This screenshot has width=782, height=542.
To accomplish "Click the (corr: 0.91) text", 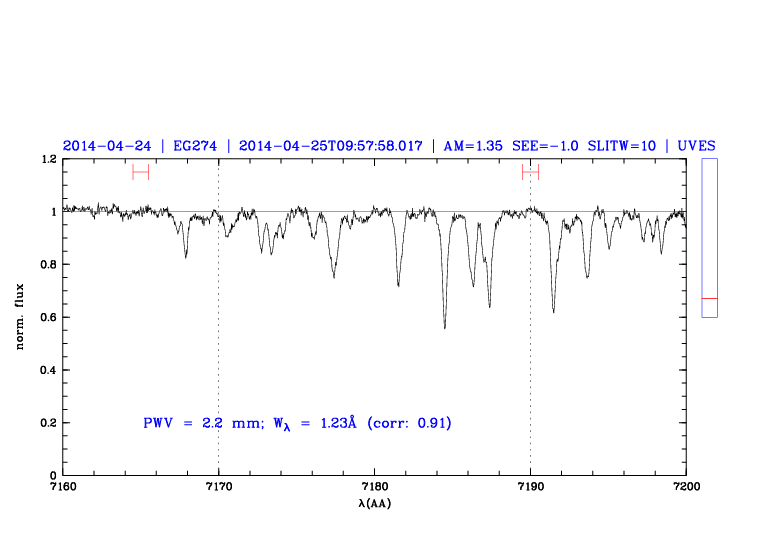I will (x=410, y=423).
